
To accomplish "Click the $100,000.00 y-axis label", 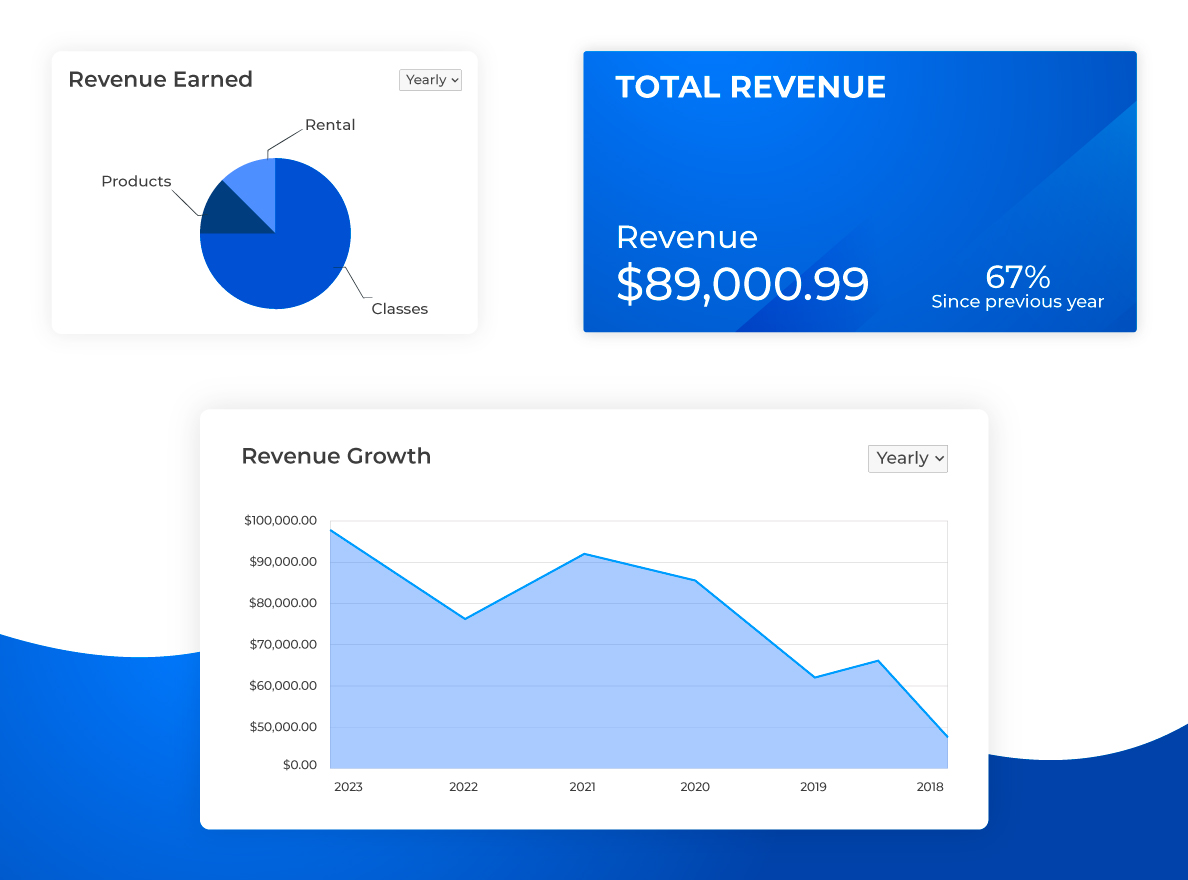I will pyautogui.click(x=280, y=520).
